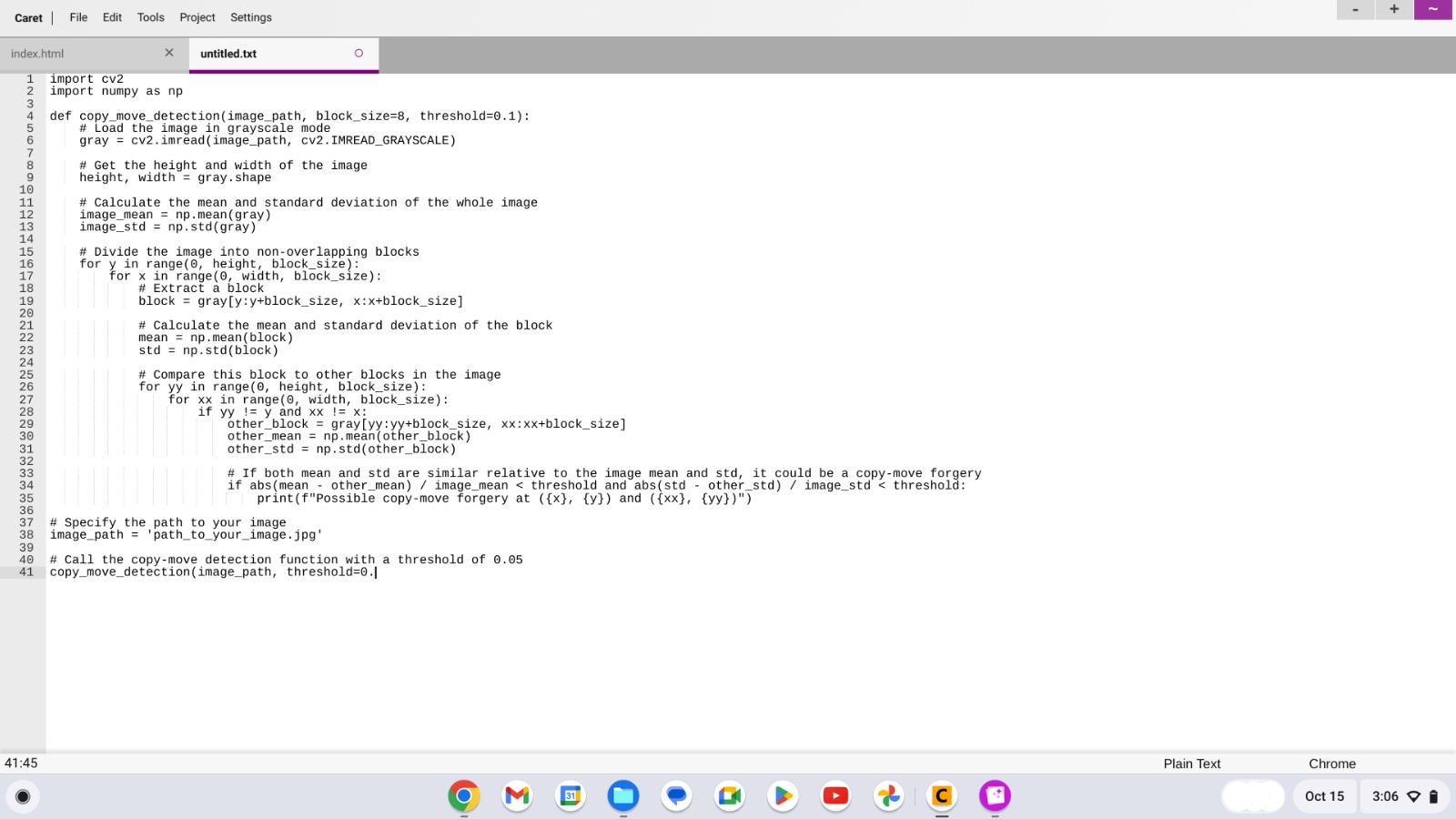
Task: Open the Google Play Store icon
Action: point(782,795)
